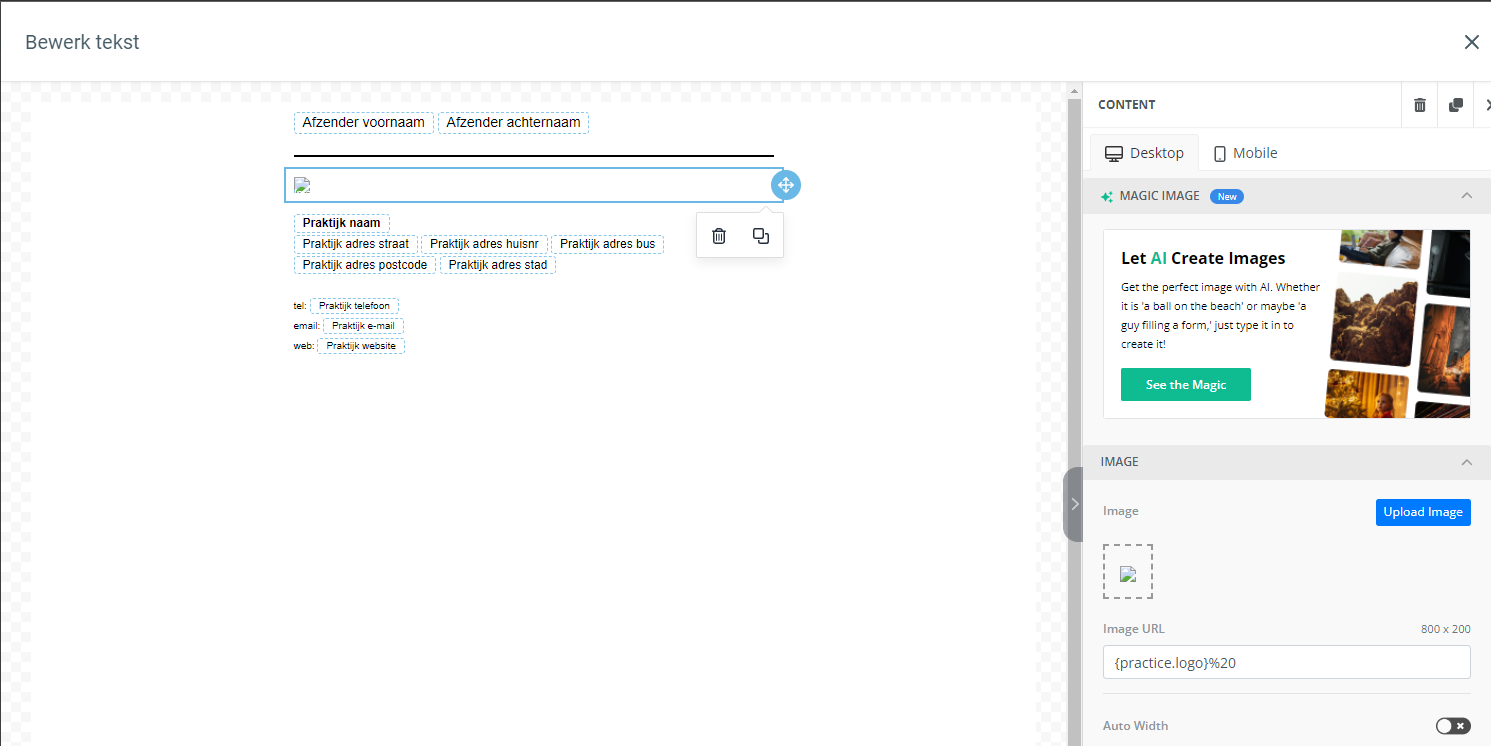Screen dimensions: 1491x746
Task: Select Praktijk telefoon placeholder
Action: coord(354,306)
